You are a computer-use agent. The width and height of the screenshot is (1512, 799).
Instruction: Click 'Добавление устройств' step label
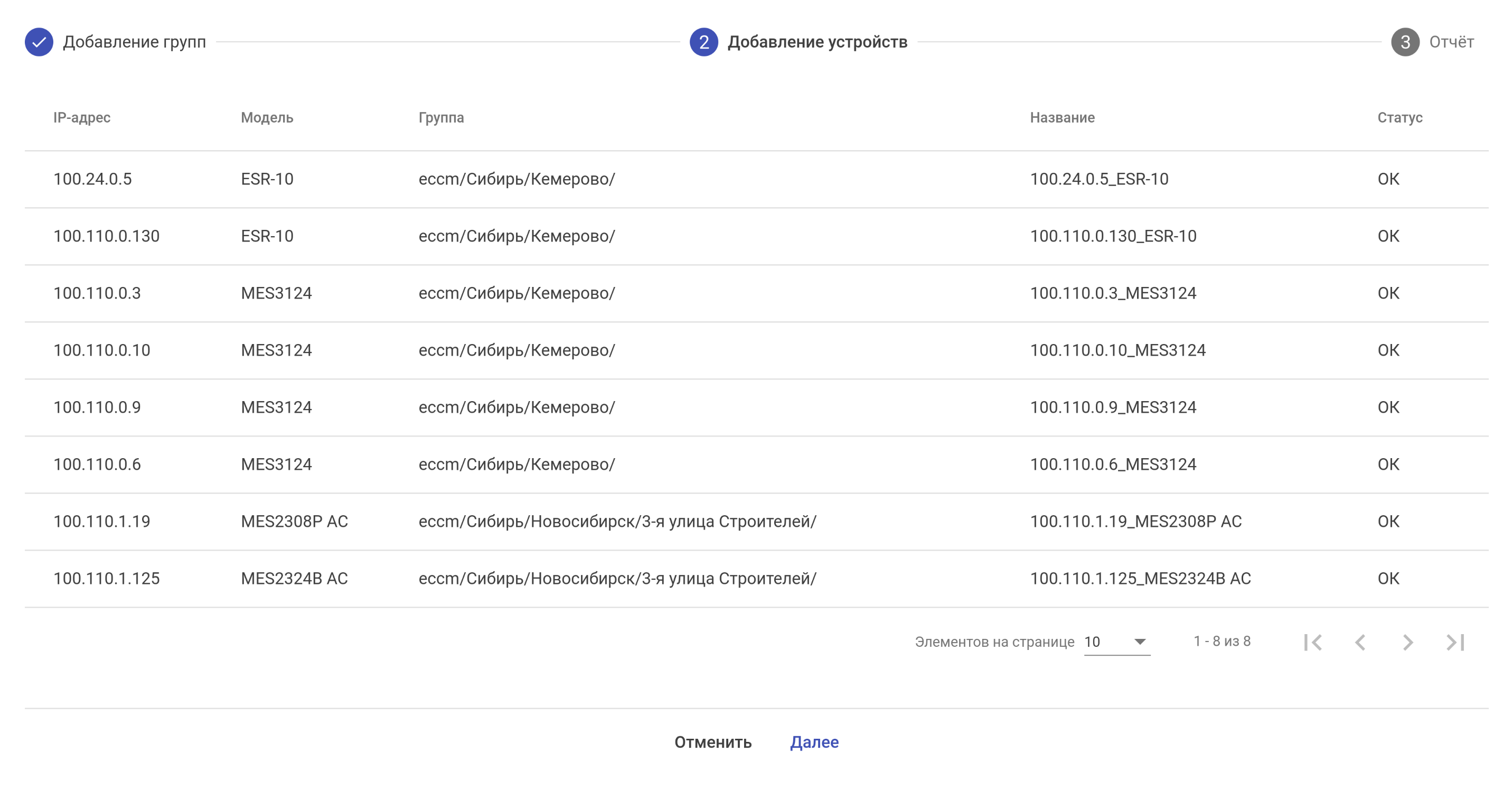(817, 42)
